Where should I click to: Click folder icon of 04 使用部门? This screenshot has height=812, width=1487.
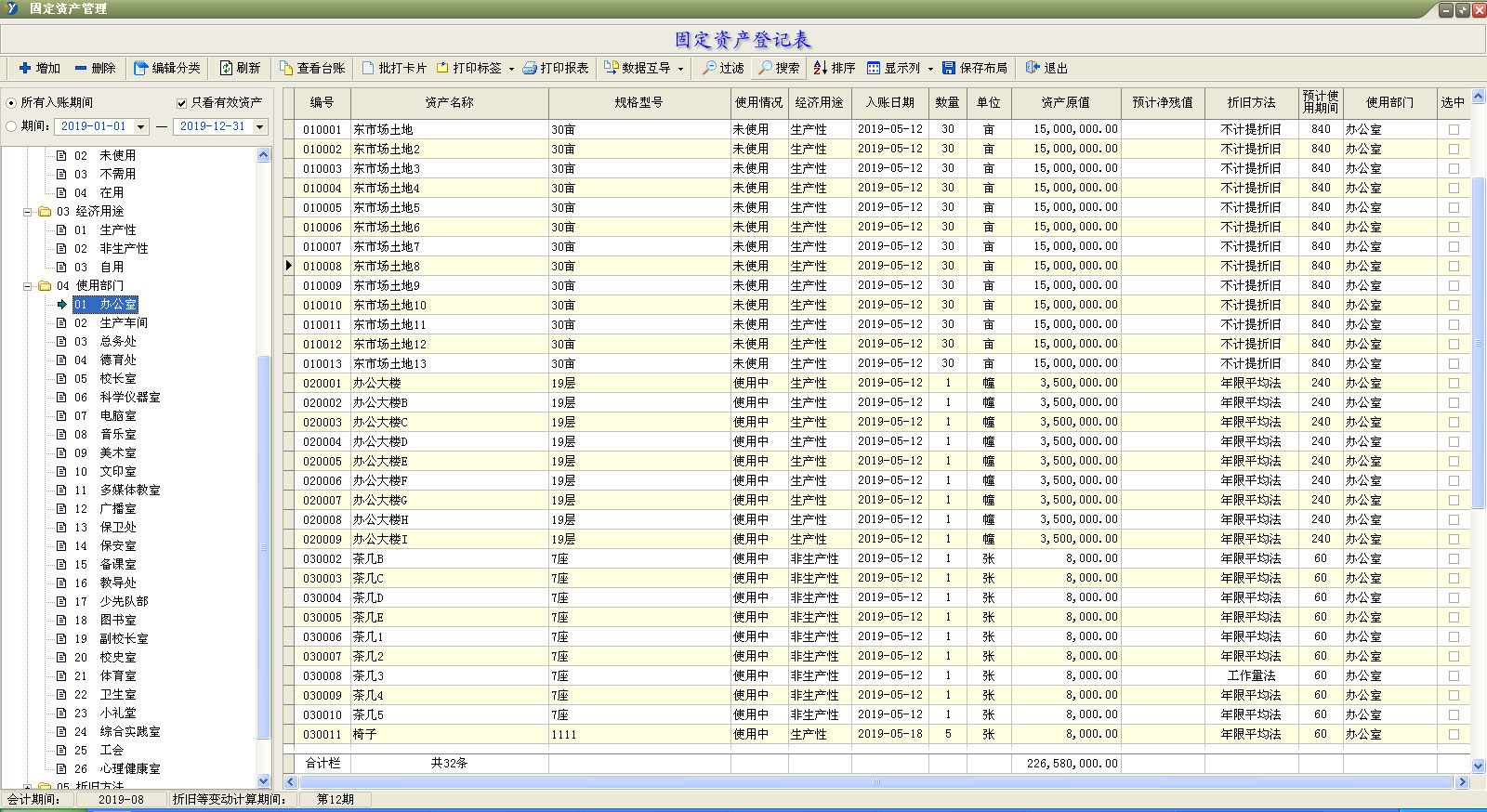45,285
